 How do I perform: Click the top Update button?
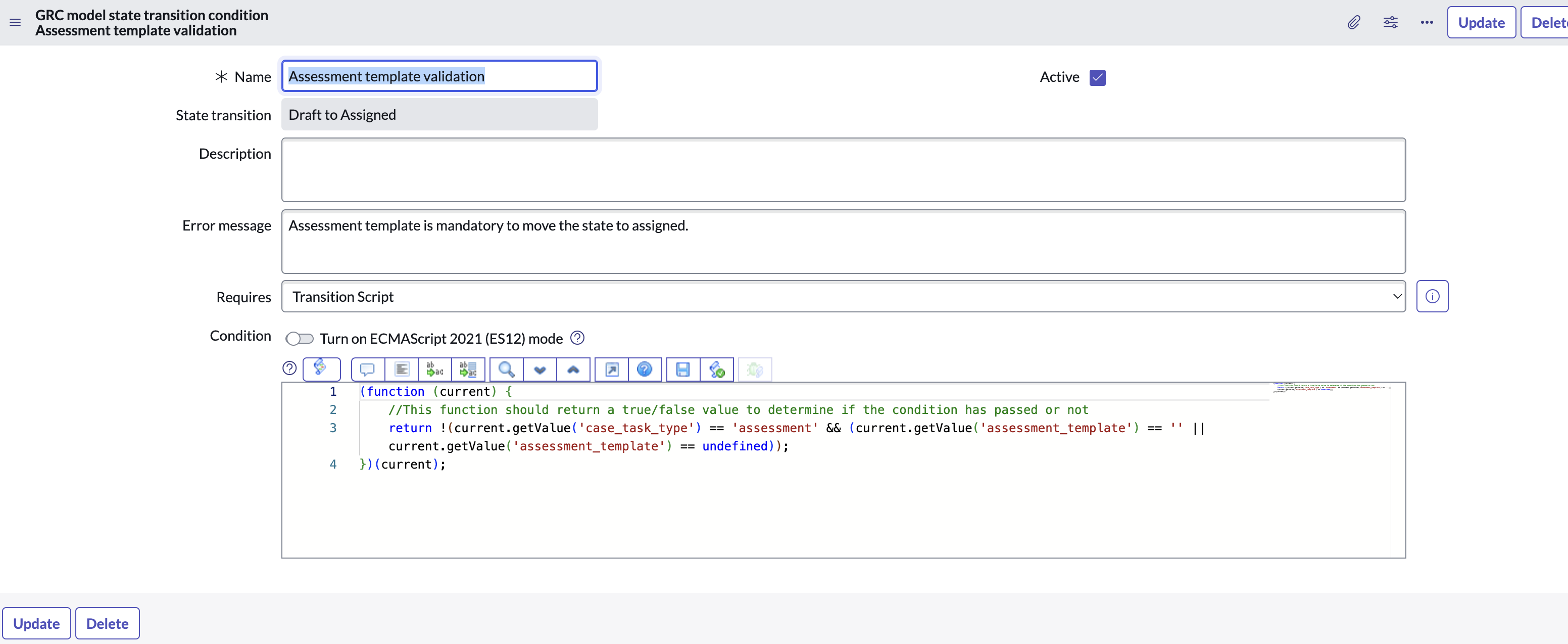pos(1481,23)
